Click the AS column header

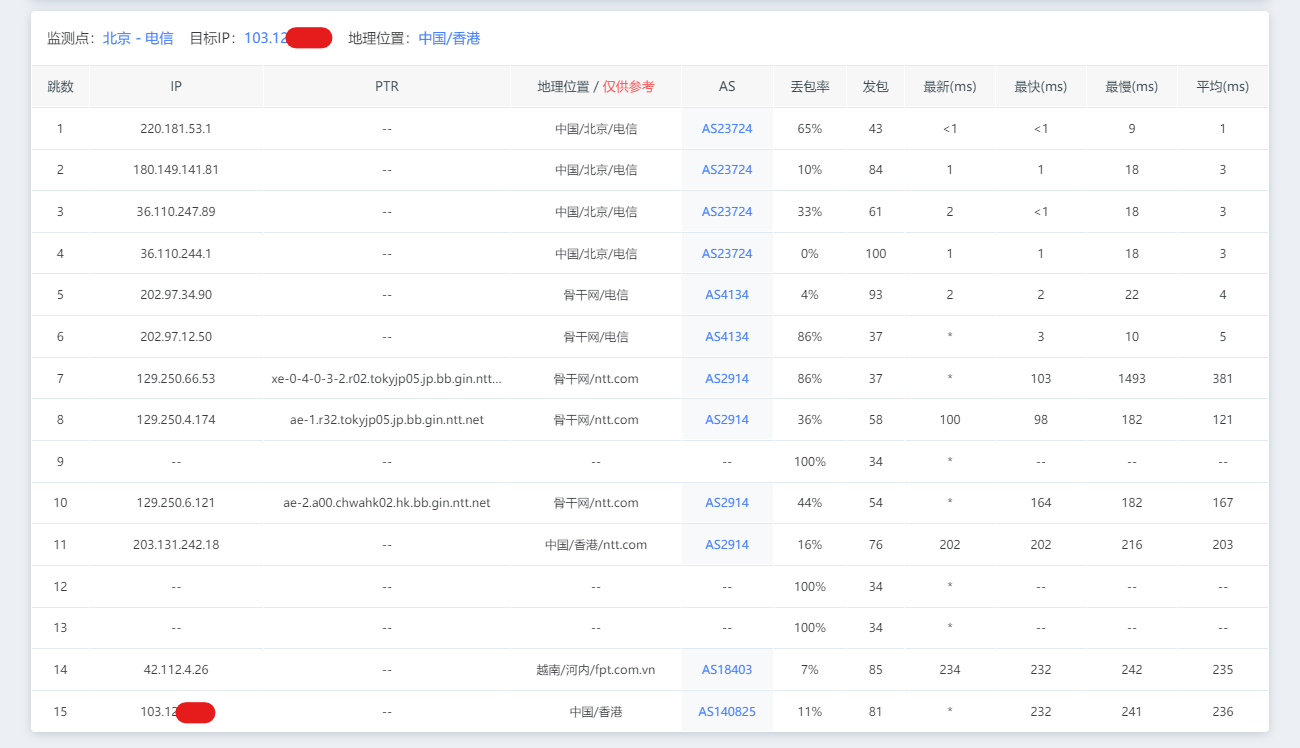tap(727, 87)
